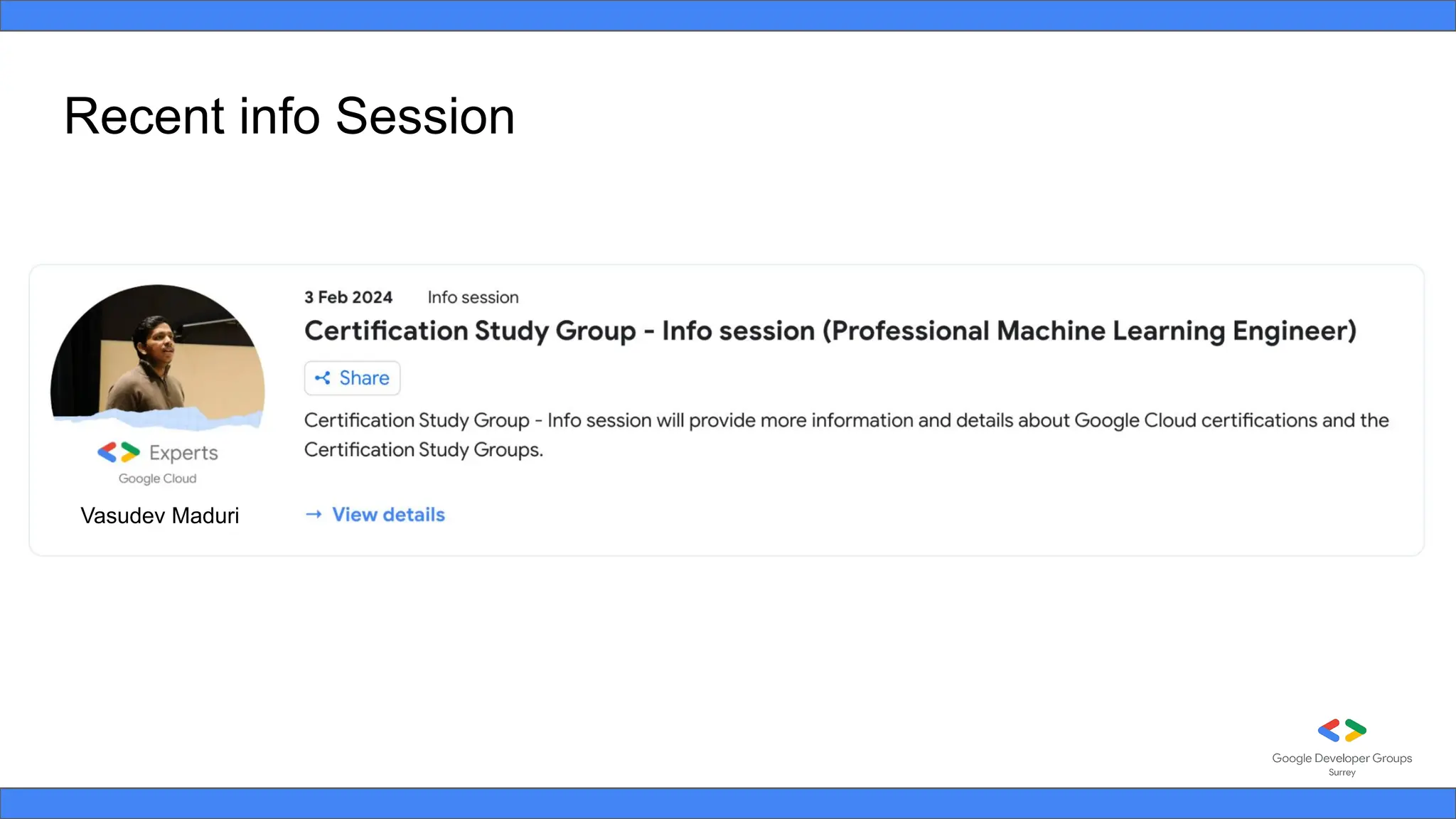
Task: Click the Google Developer Experts bracket logo
Action: (x=119, y=452)
